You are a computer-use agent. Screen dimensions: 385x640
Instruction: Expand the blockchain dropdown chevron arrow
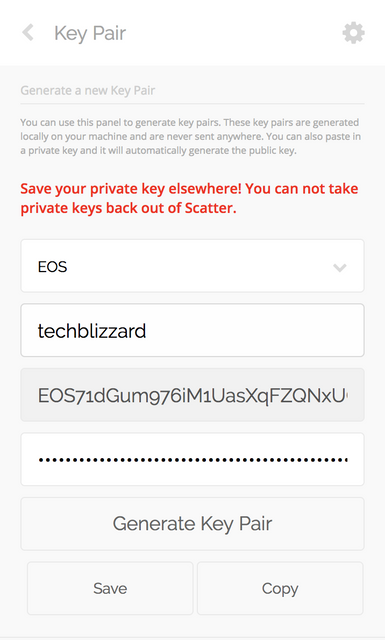pyautogui.click(x=340, y=268)
